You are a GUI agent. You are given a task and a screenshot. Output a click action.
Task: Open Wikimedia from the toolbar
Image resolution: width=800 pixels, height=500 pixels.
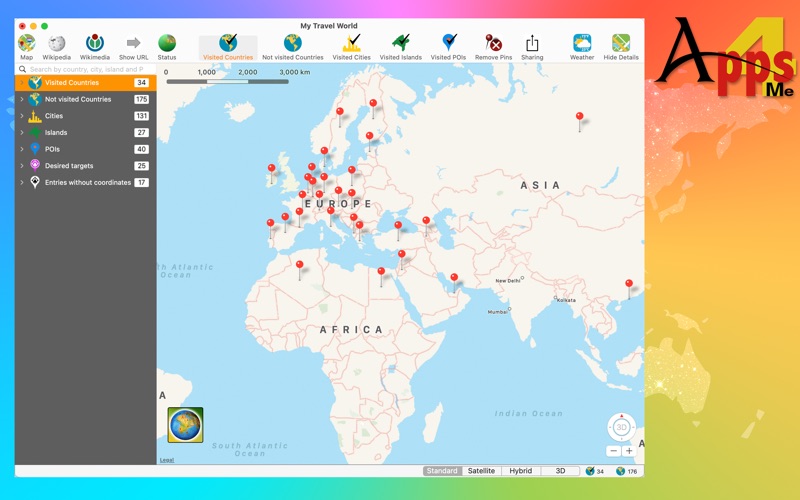click(95, 47)
